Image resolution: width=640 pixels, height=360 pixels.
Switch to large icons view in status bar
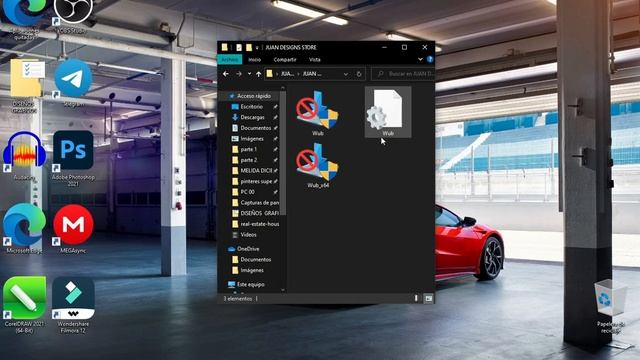coord(428,298)
